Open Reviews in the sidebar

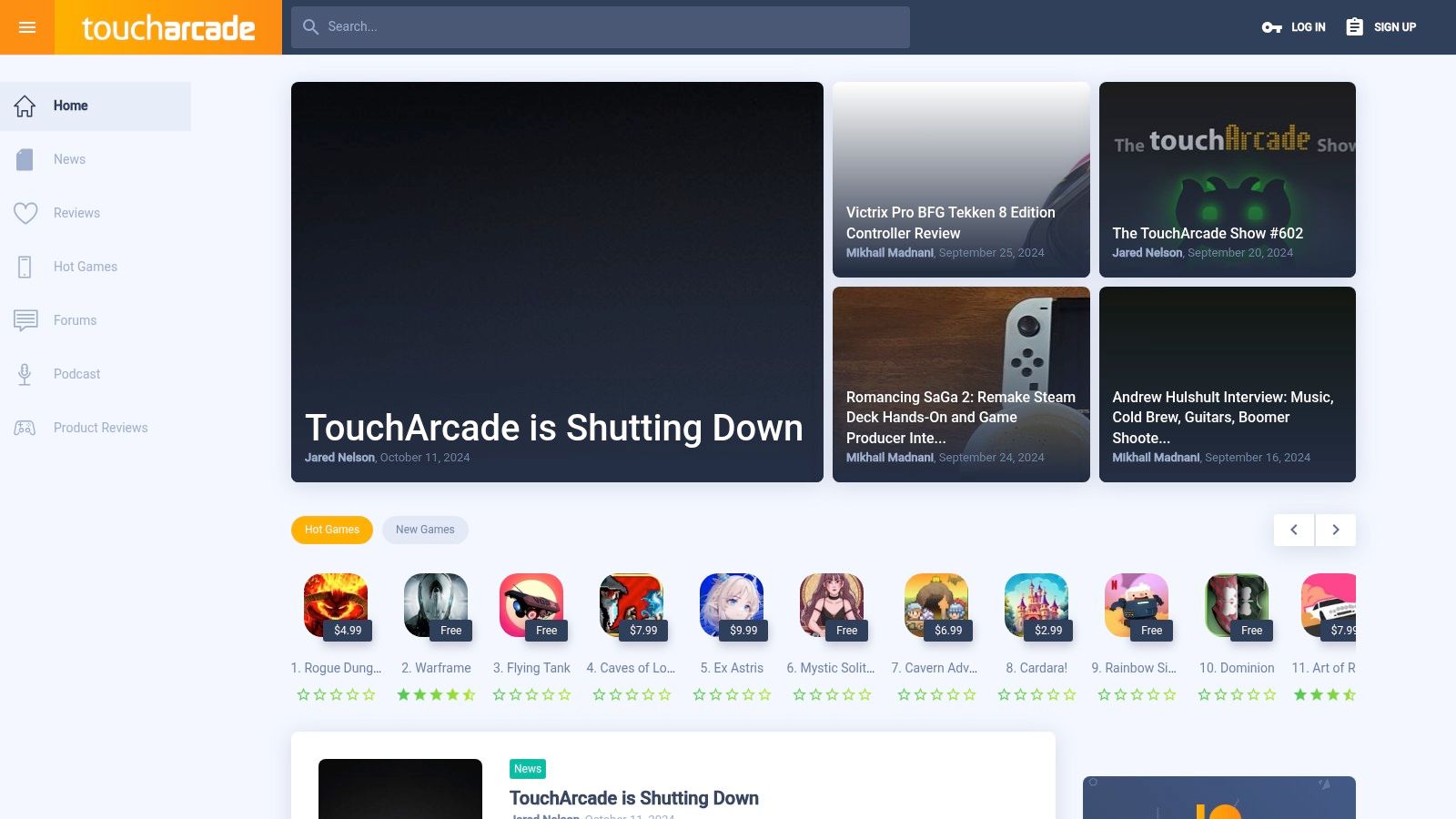(76, 213)
